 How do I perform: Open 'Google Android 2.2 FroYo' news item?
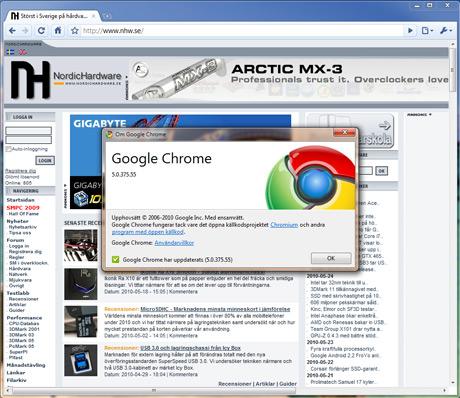(x=345, y=356)
